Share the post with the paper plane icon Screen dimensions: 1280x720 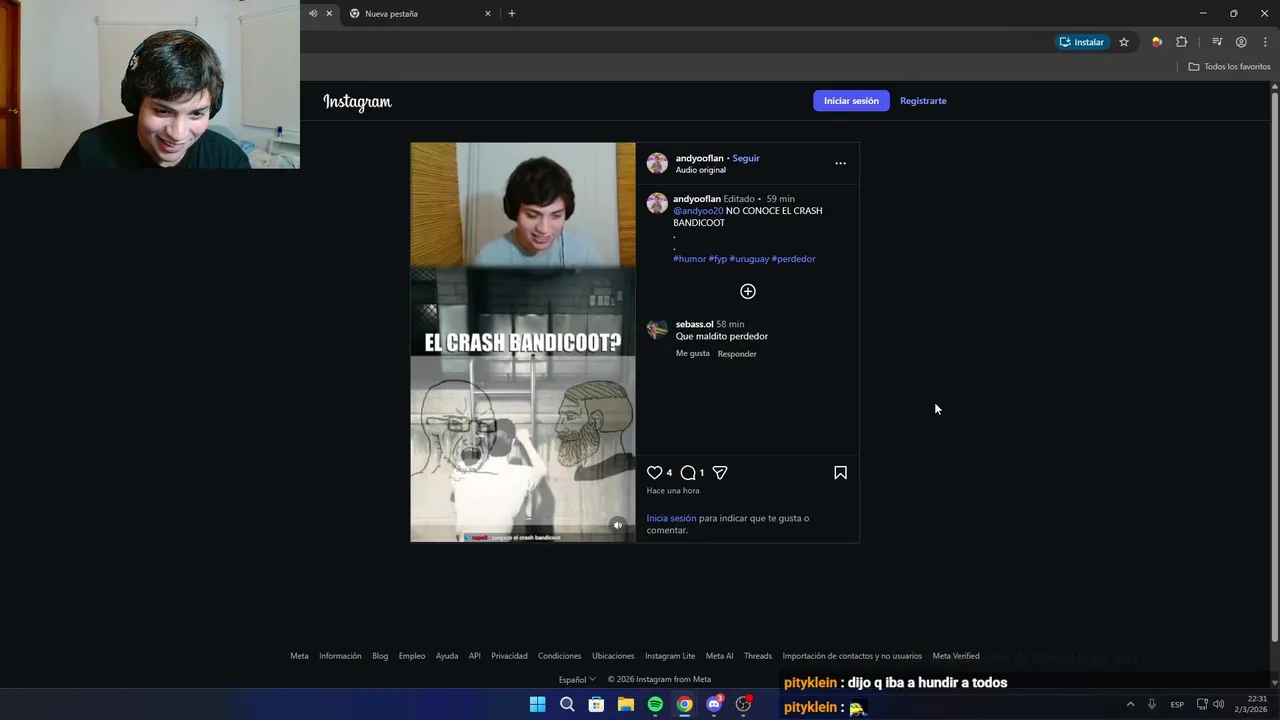coord(720,473)
